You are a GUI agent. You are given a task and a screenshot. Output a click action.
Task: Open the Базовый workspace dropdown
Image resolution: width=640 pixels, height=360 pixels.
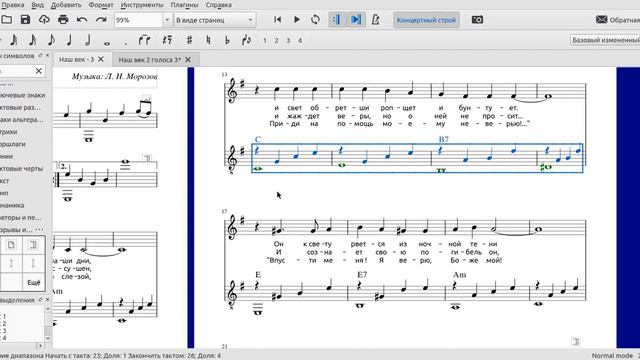[605, 40]
